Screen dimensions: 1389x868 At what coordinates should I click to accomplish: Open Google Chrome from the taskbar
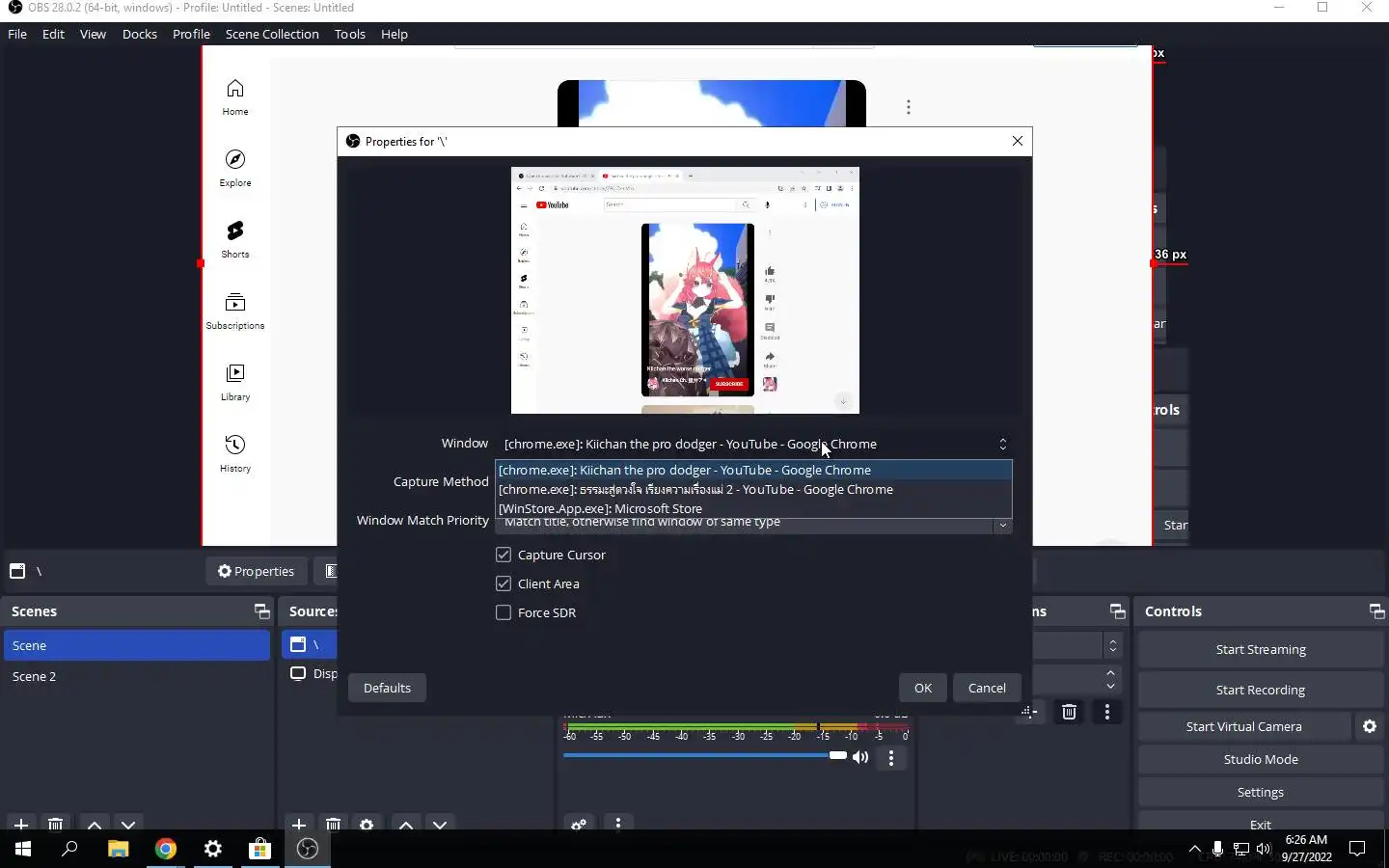pyautogui.click(x=166, y=849)
